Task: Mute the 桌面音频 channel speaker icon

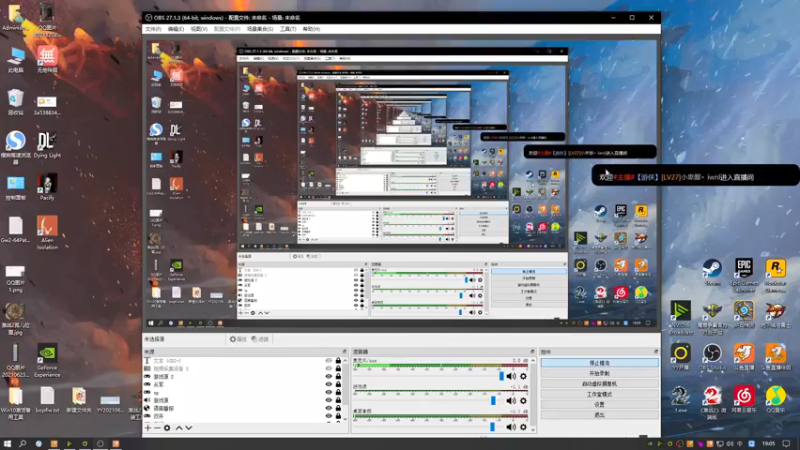Action: 511,427
